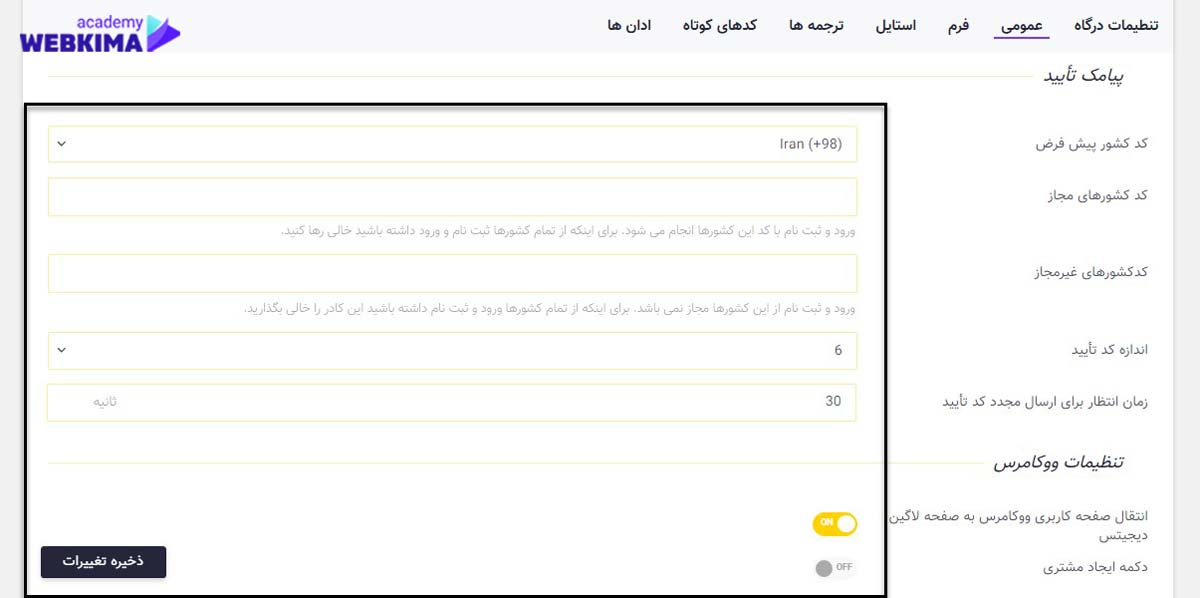Screen dimensions: 1200x598
Task: Expand the verification code length dropdown showing 6
Action: click(452, 351)
